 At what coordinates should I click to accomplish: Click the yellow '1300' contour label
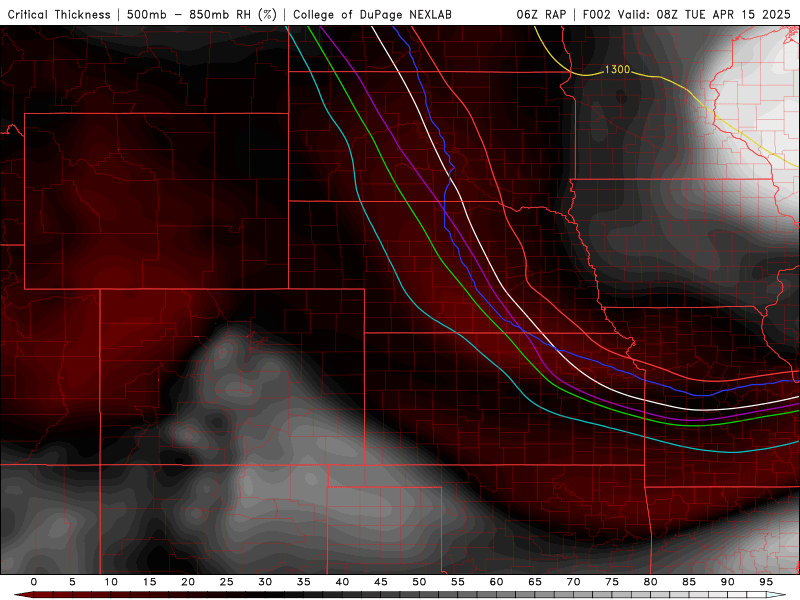pyautogui.click(x=617, y=69)
